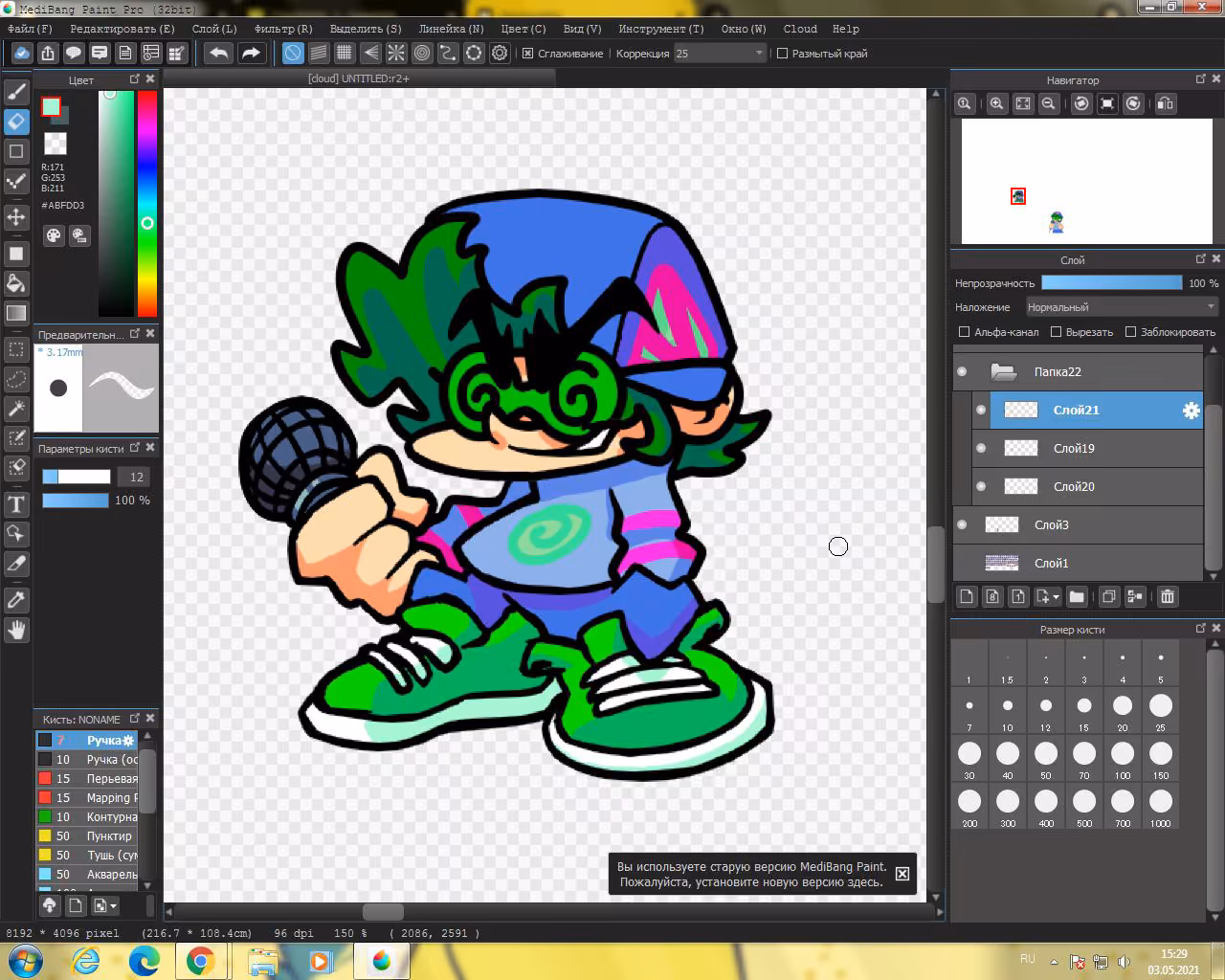
Task: Open the Cloud menu
Action: [800, 29]
